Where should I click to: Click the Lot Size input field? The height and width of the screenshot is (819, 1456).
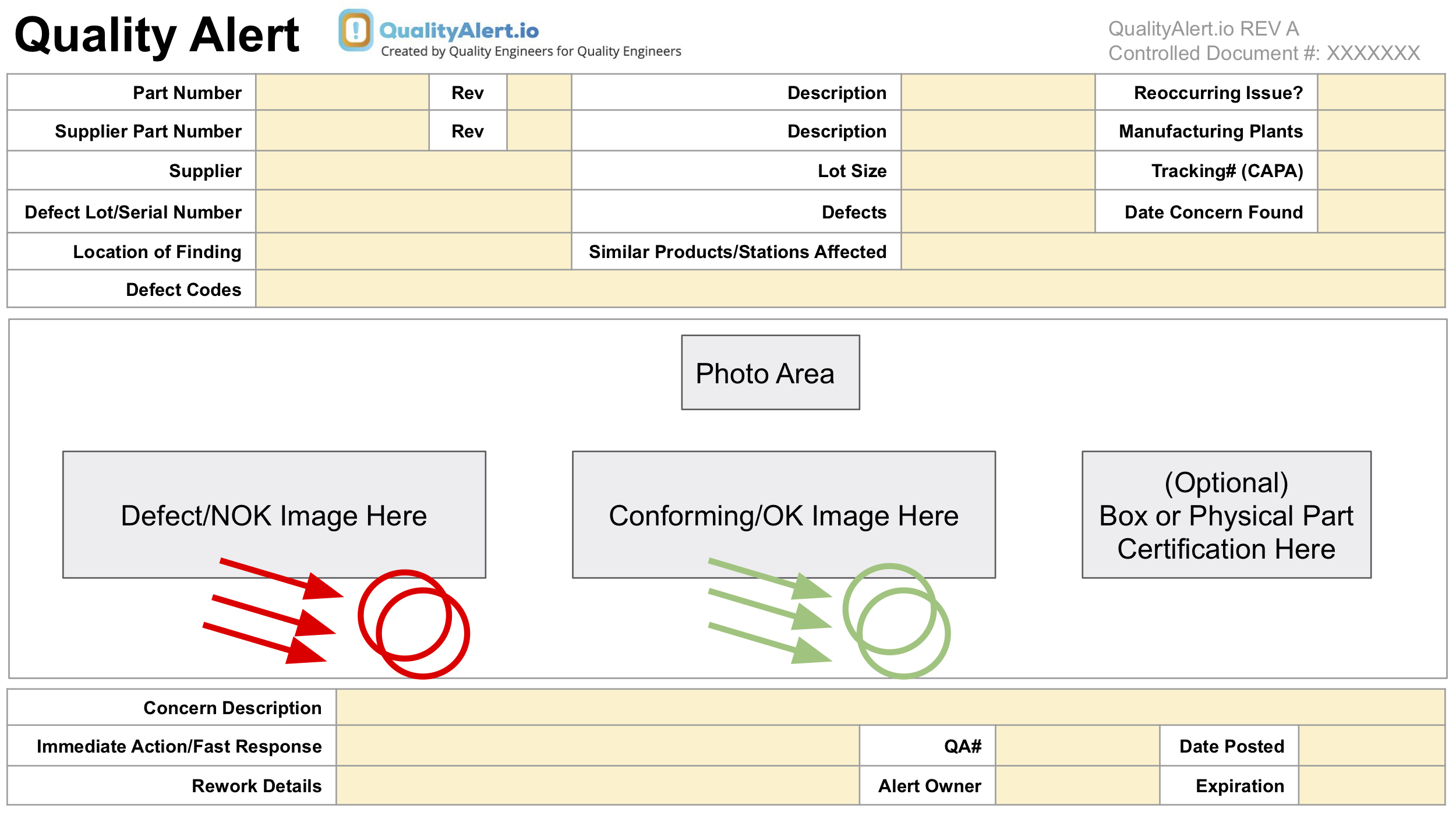point(998,171)
